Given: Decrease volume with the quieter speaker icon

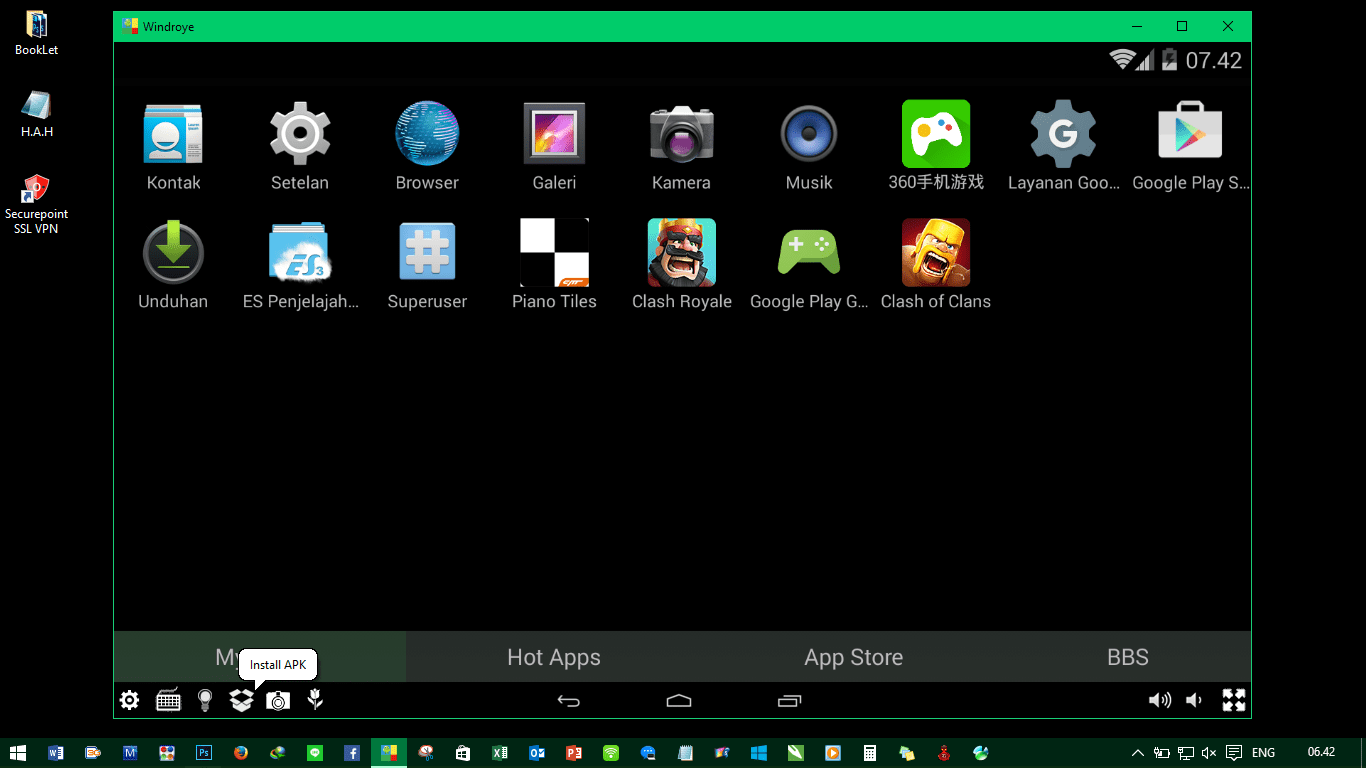Looking at the screenshot, I should (1193, 700).
